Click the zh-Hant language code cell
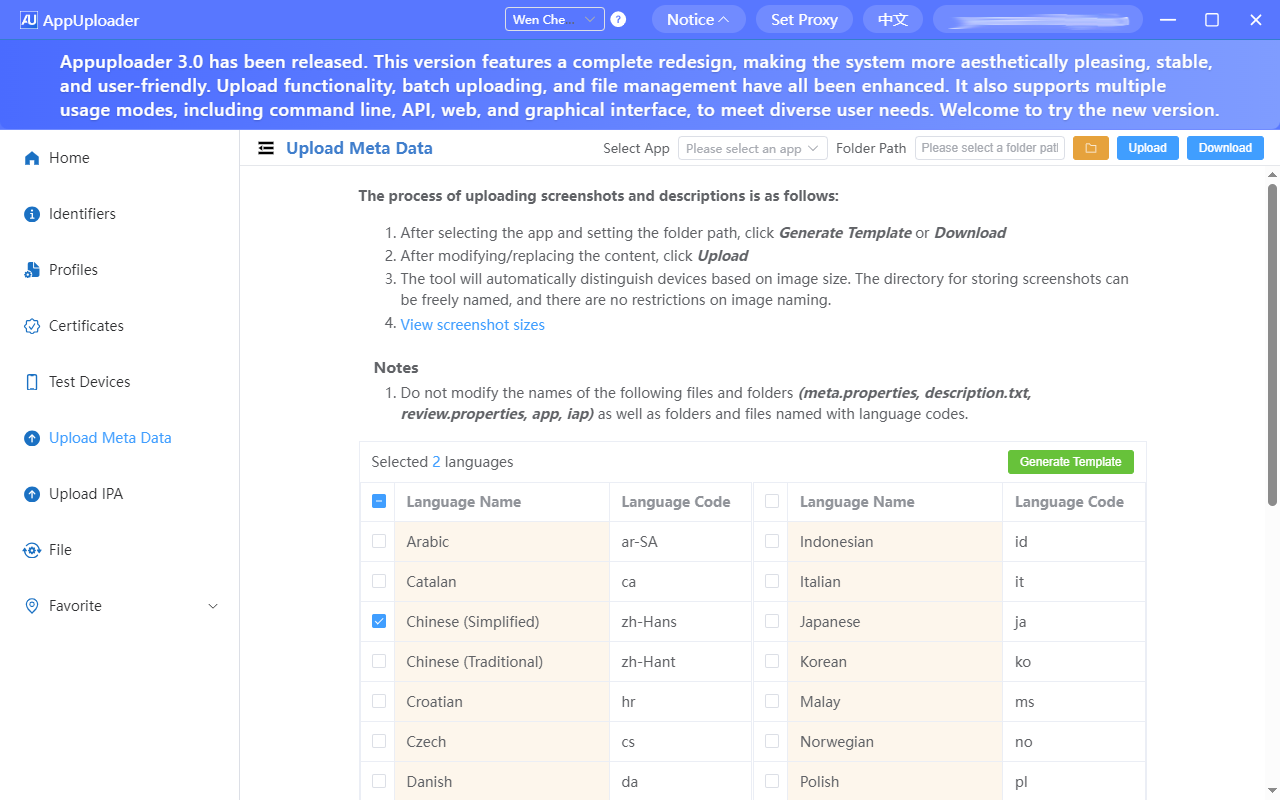1280x800 pixels. point(681,661)
